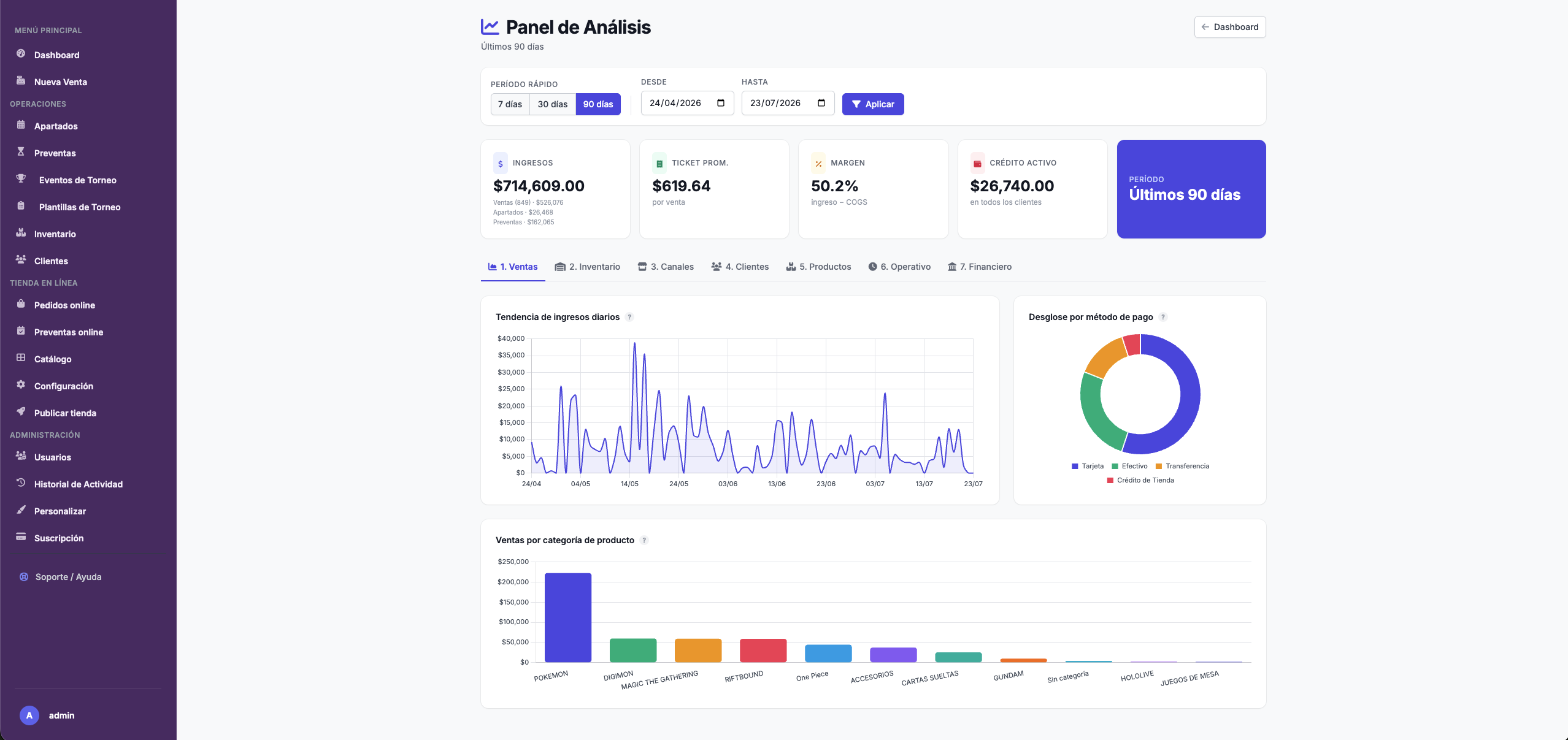Open the Desde date calendar picker

[721, 103]
